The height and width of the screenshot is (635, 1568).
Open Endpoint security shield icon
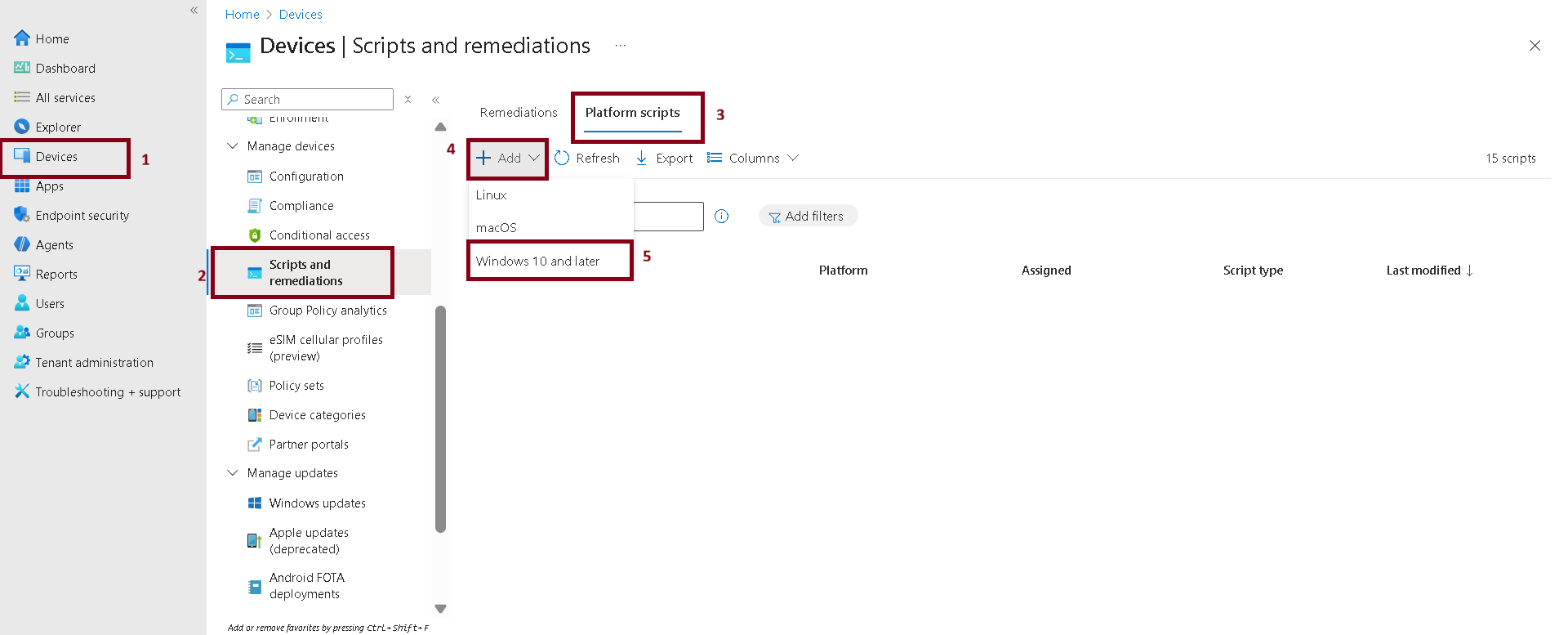[x=22, y=215]
